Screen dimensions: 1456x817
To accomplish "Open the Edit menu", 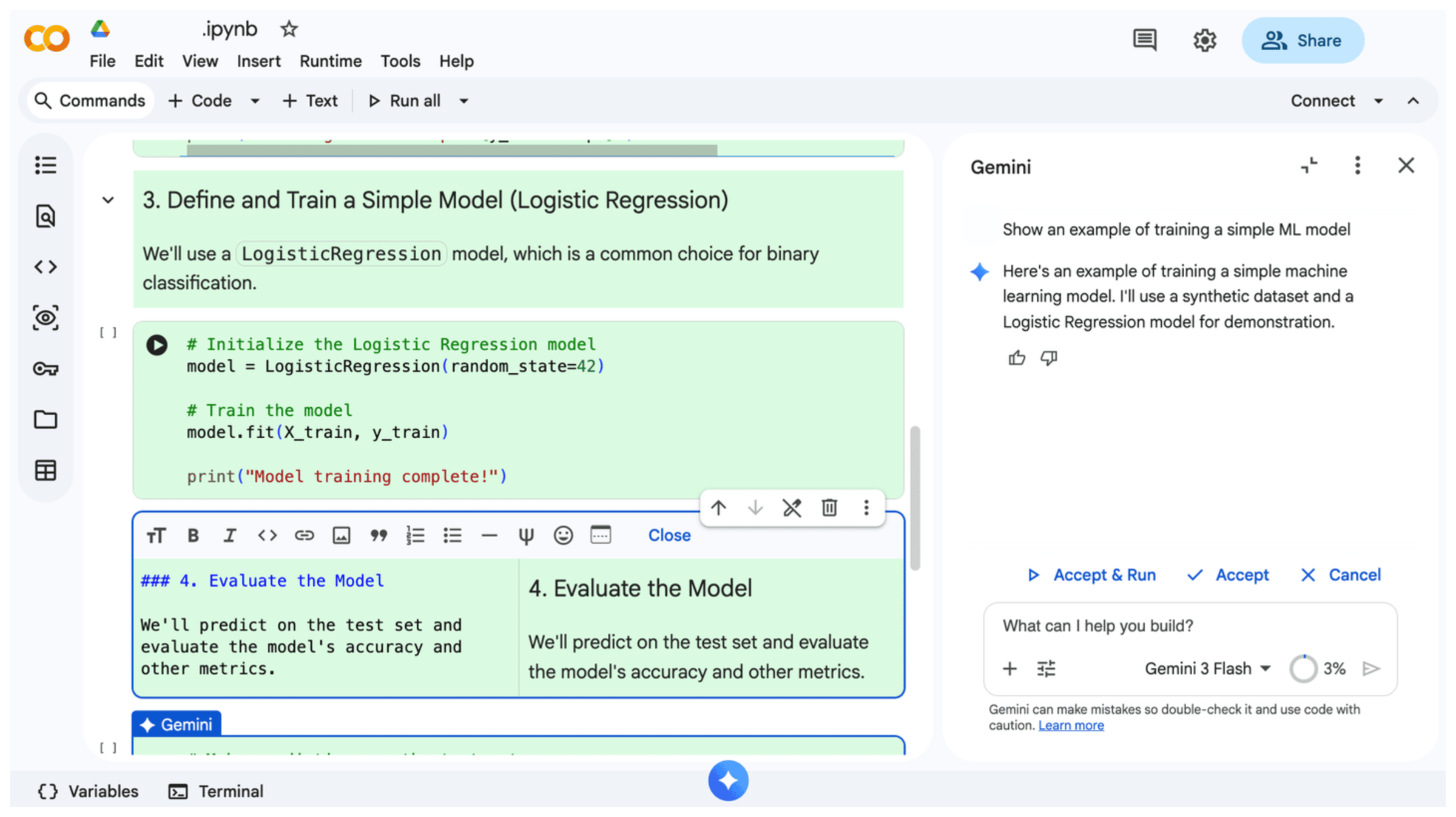I will (x=149, y=61).
